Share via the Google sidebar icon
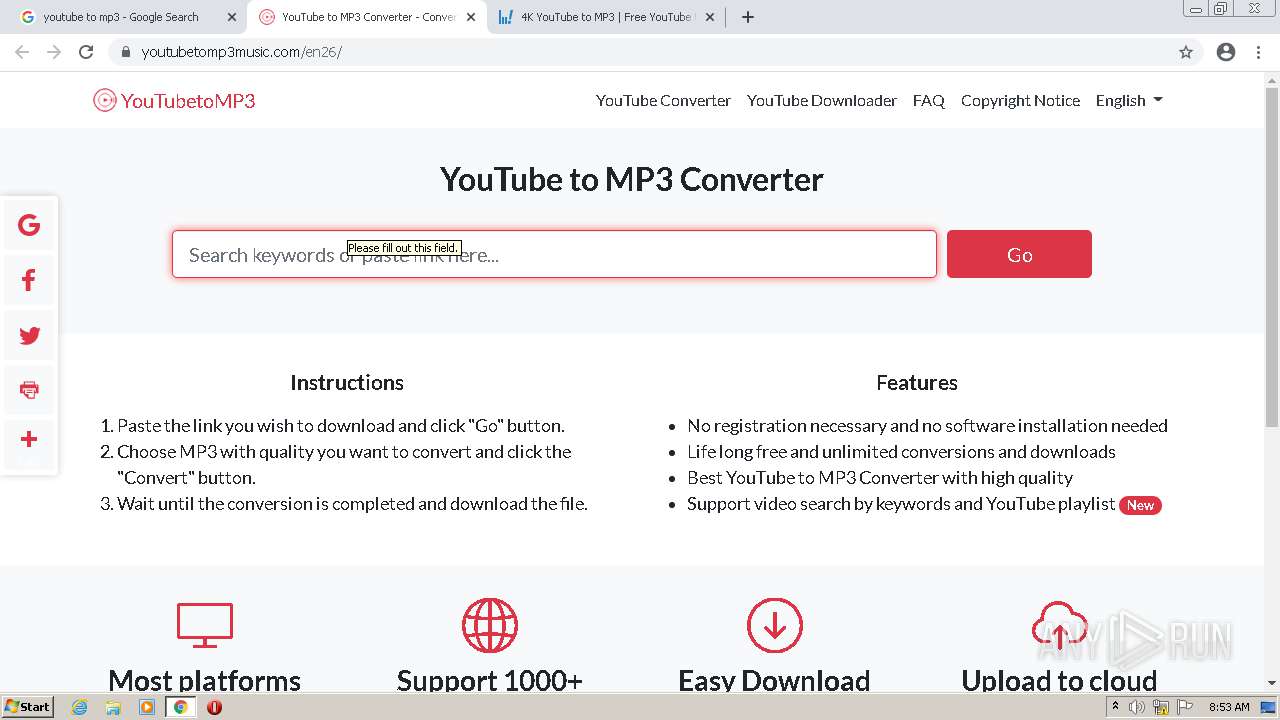 click(29, 225)
